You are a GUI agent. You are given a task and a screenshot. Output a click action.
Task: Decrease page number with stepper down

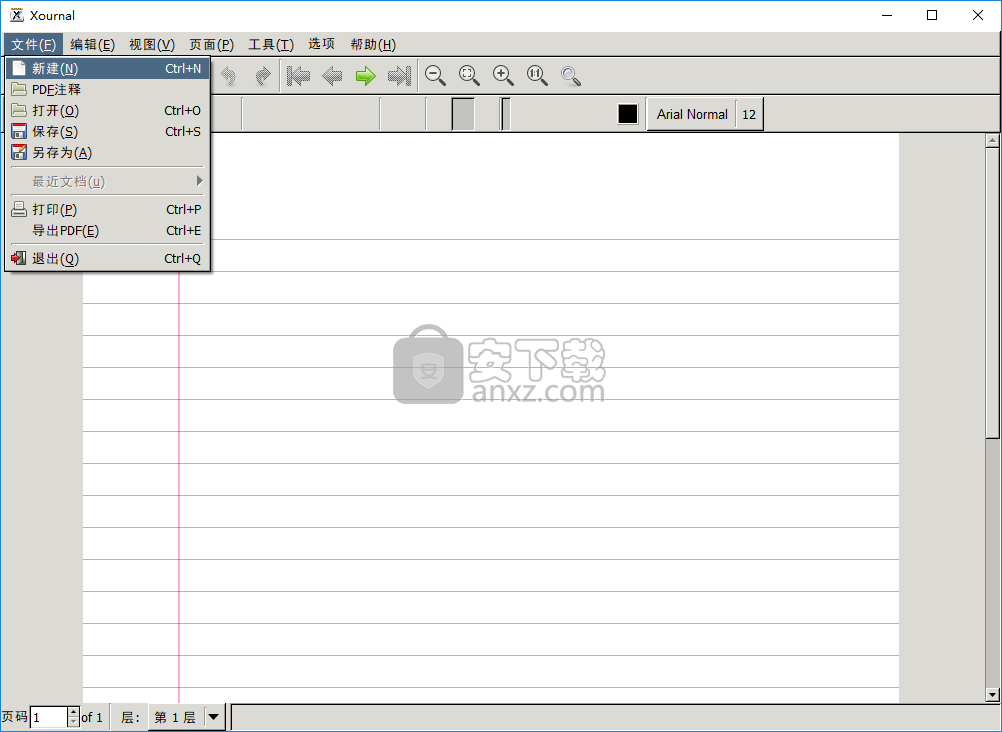click(73, 722)
